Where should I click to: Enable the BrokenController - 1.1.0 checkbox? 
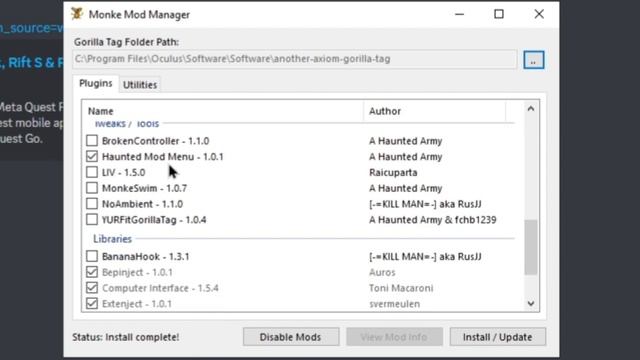pyautogui.click(x=92, y=140)
